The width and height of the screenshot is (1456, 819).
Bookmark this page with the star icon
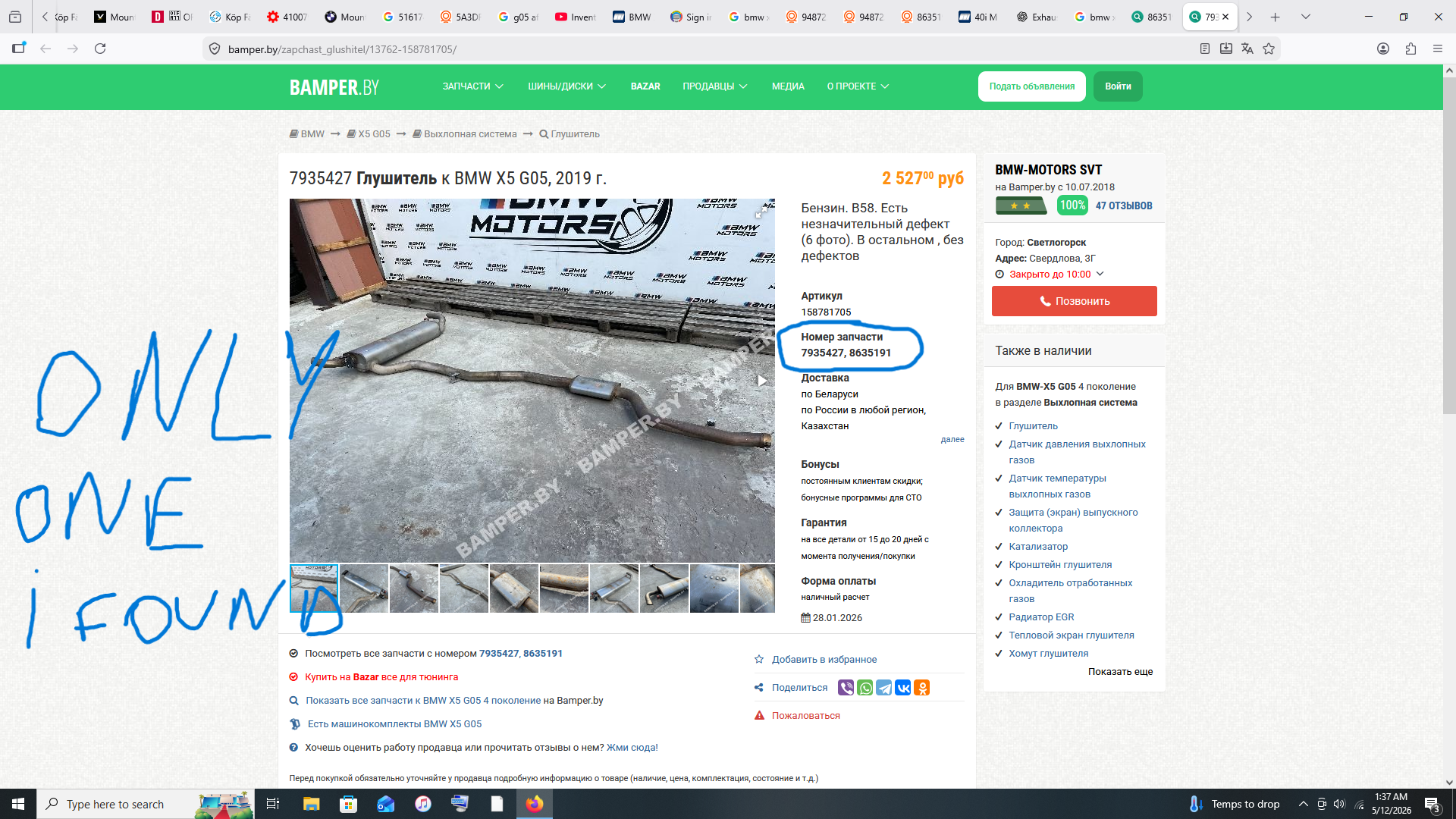pyautogui.click(x=1269, y=49)
